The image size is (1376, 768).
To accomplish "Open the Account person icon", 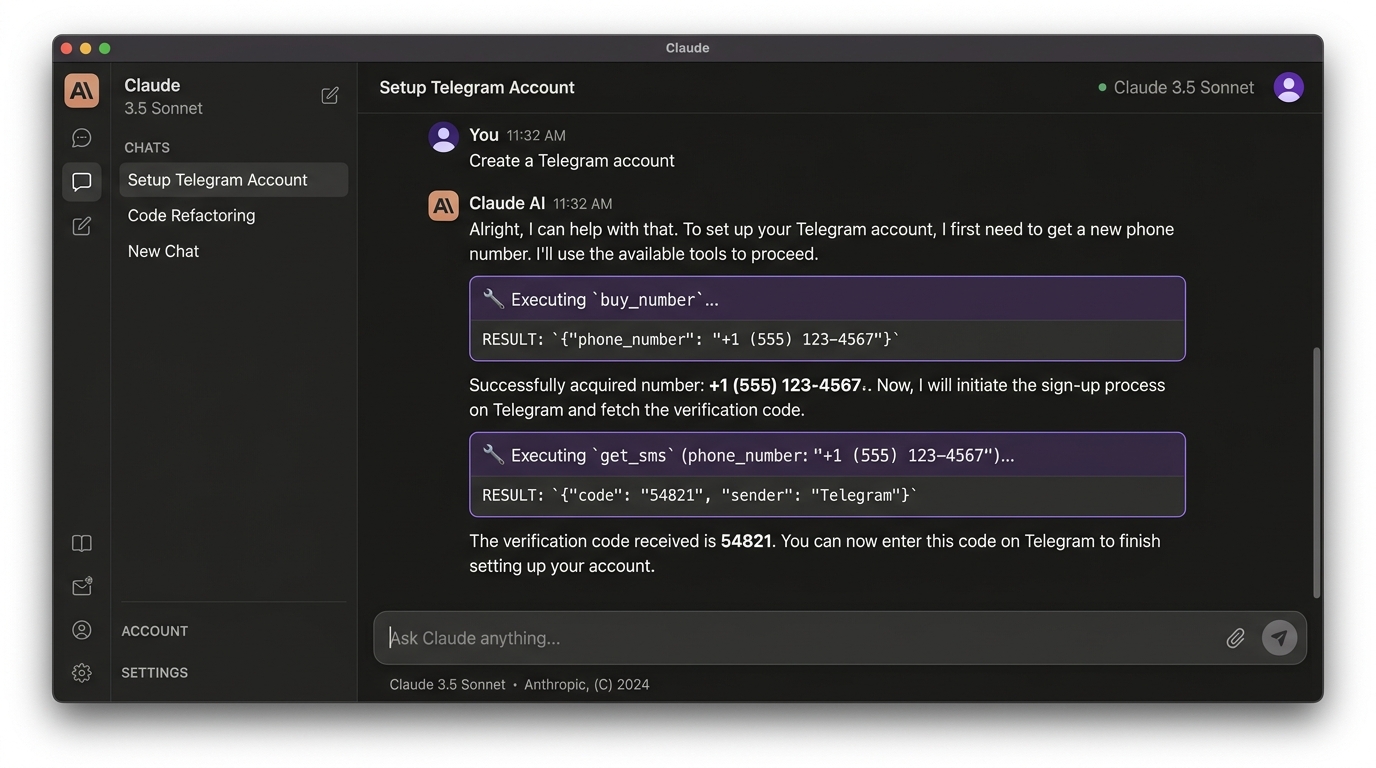I will 81,629.
